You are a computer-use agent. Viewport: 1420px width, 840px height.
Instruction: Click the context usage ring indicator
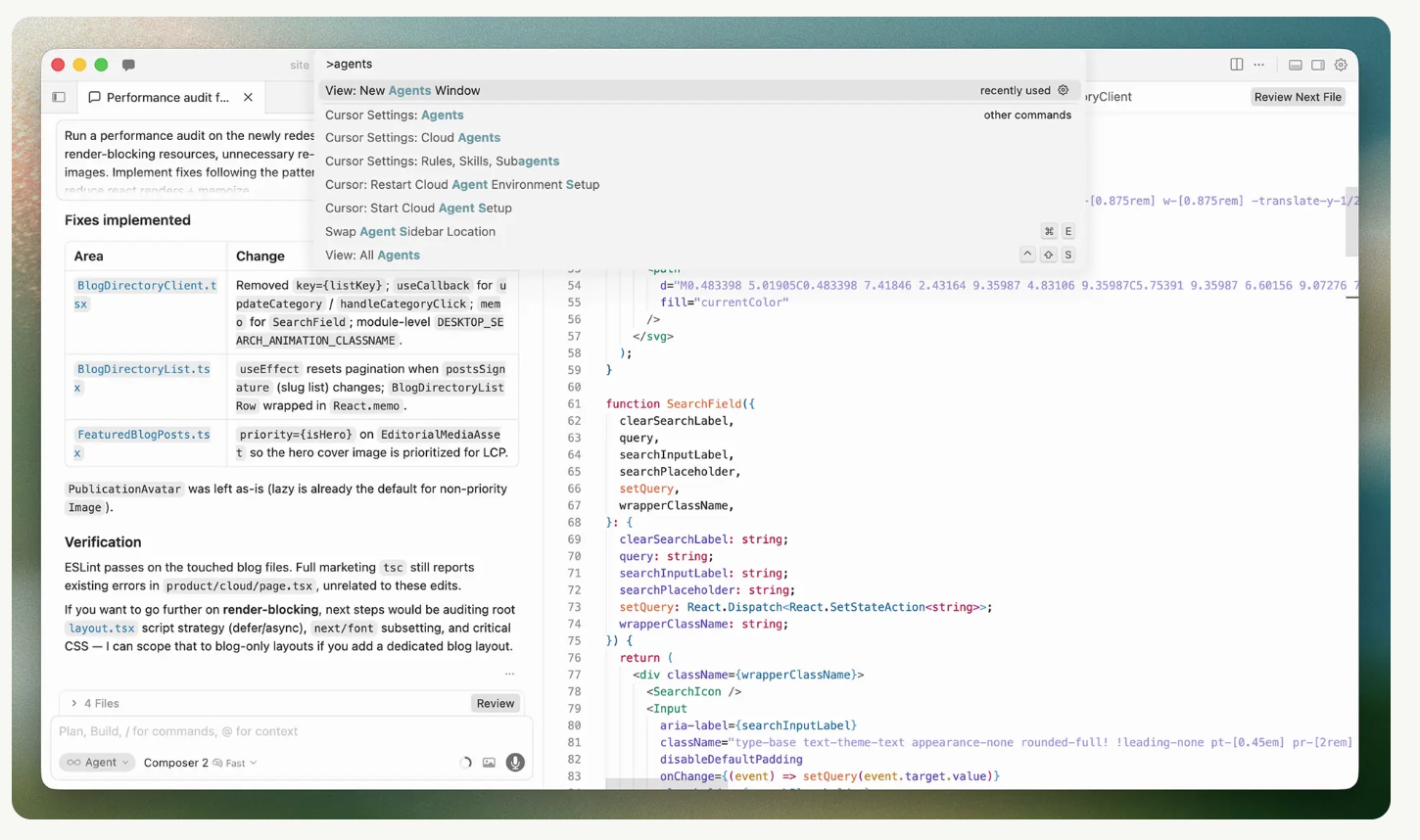[x=465, y=763]
